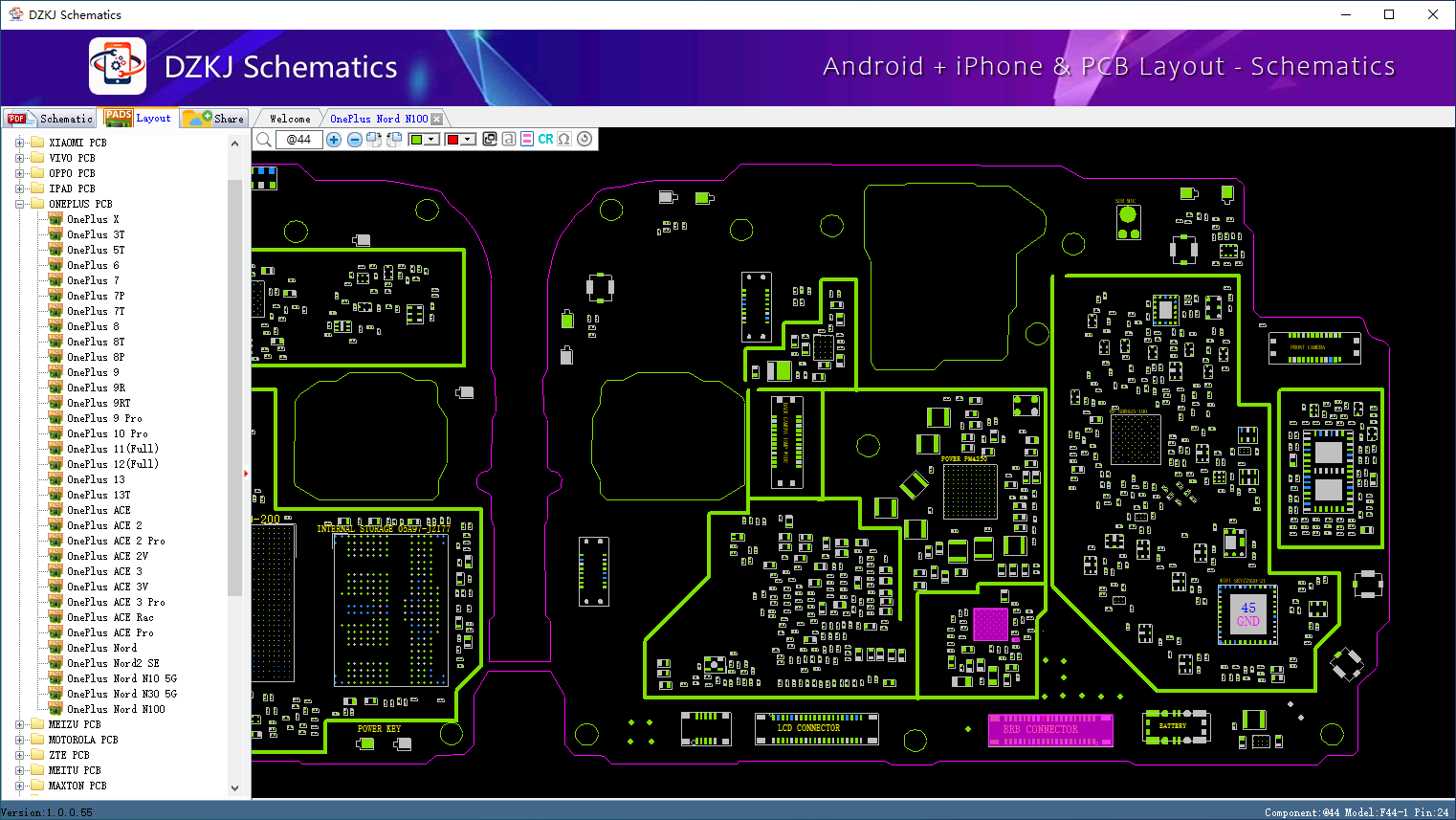Select the highlighted 45 GND chip pad

1248,614
